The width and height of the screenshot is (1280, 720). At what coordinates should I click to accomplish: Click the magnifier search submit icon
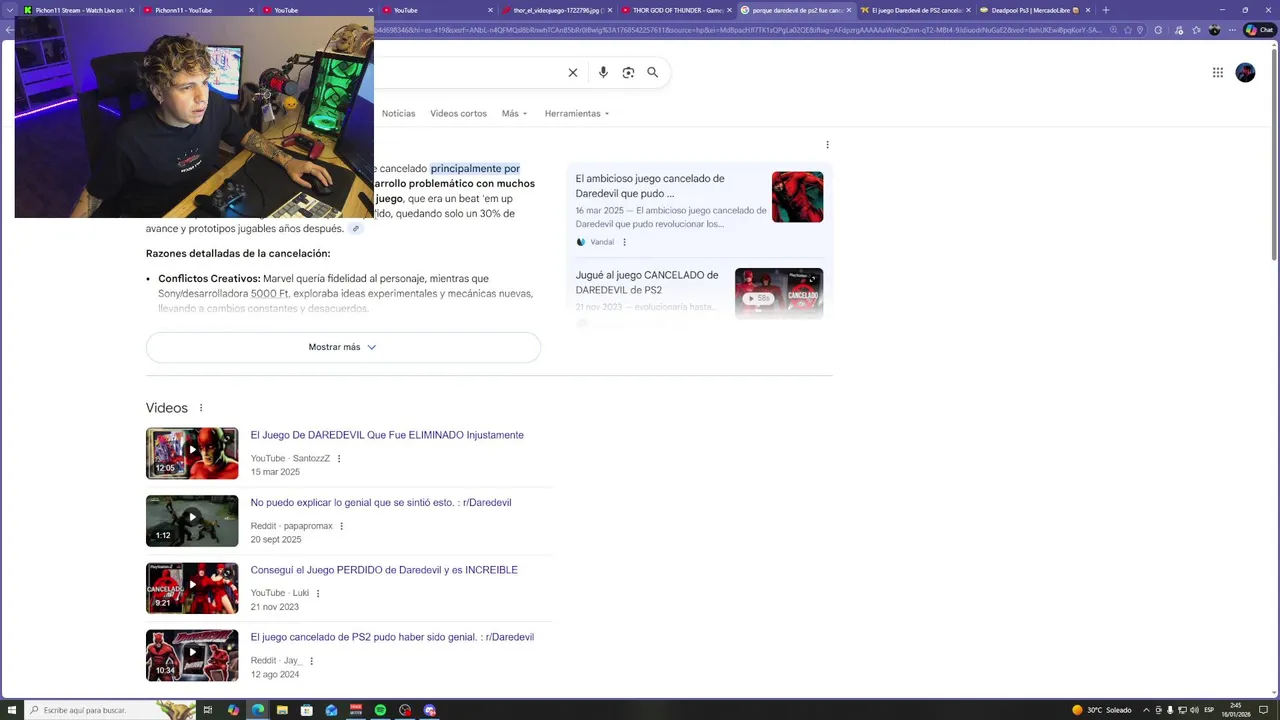click(x=653, y=72)
